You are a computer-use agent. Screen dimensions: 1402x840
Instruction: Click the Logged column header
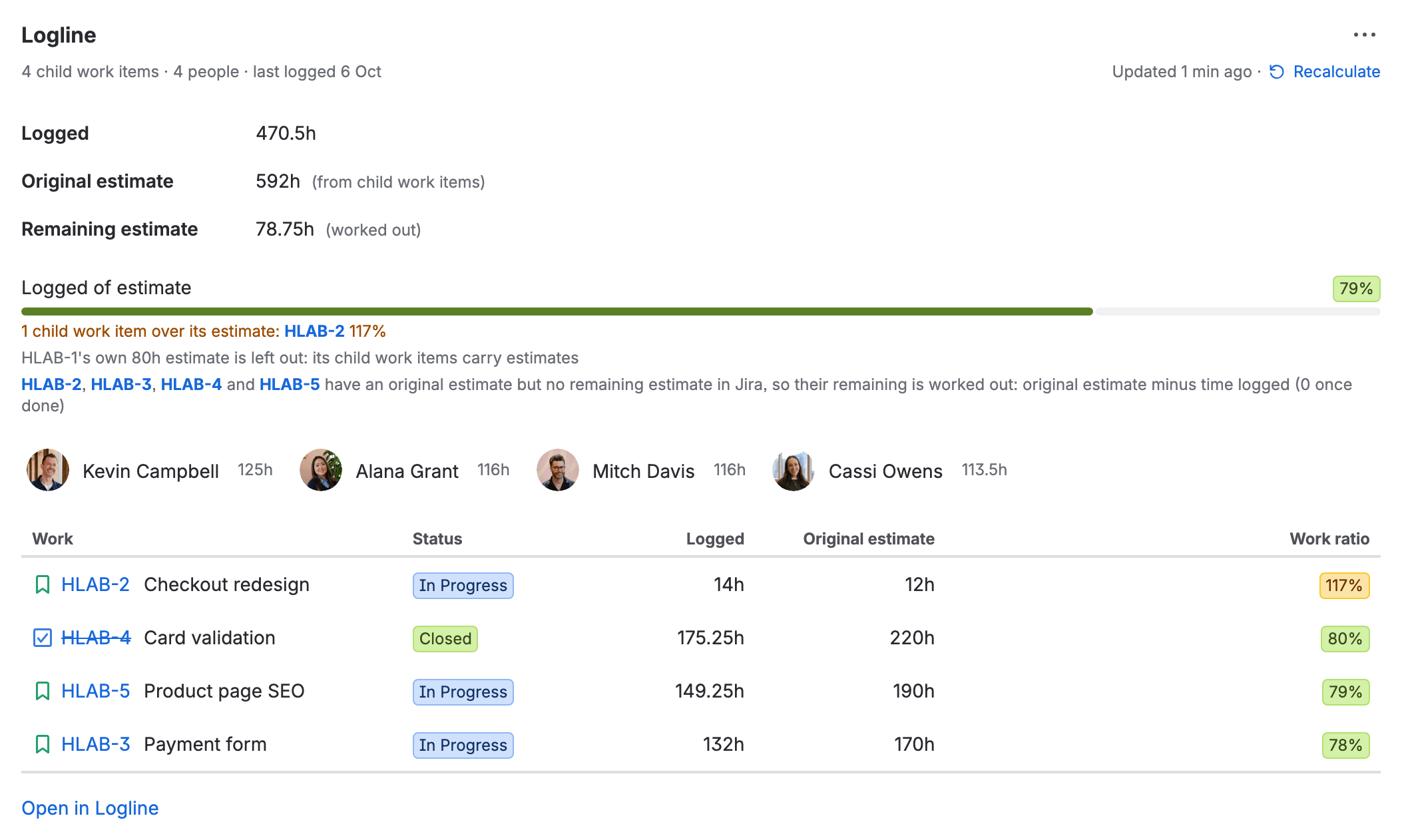coord(715,538)
